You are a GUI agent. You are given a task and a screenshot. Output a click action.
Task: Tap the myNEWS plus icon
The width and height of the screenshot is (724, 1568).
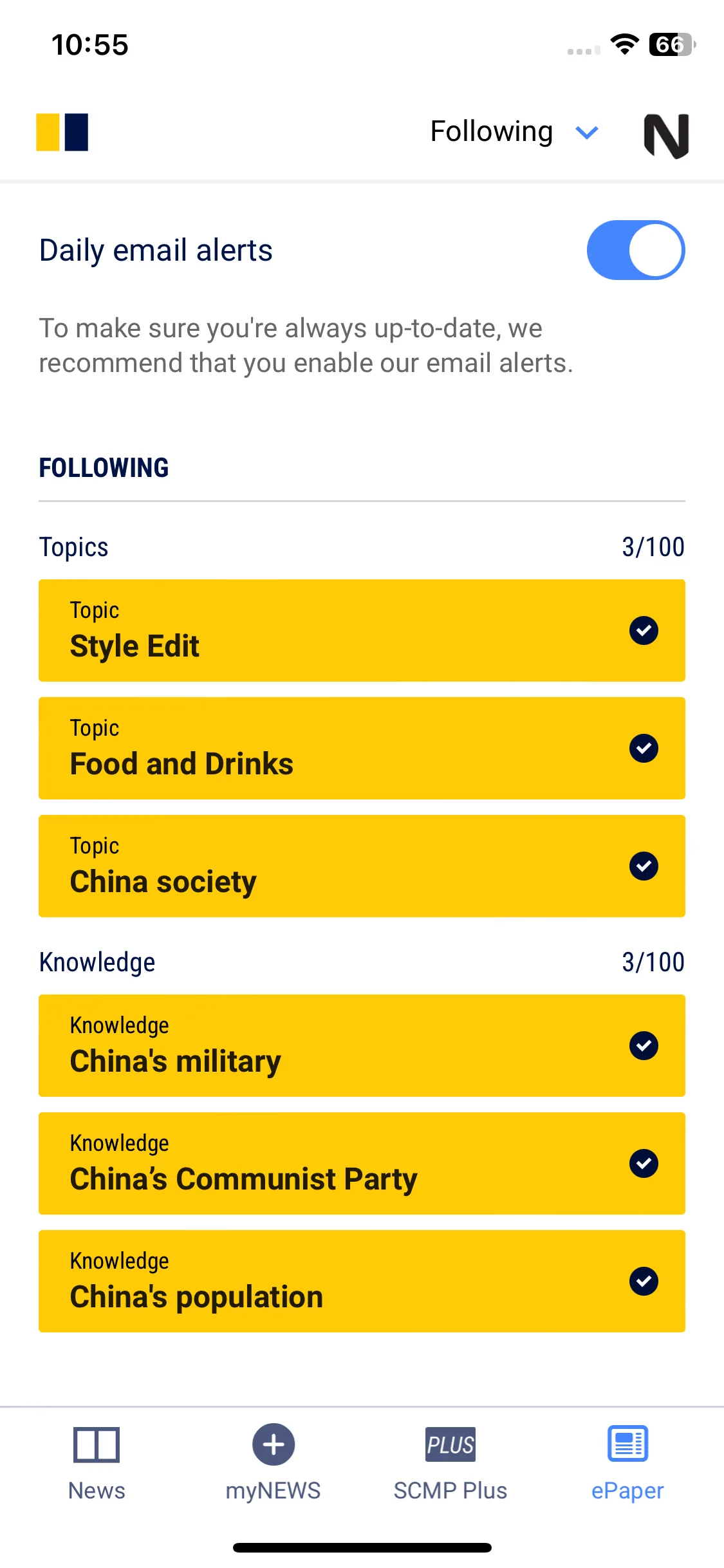click(274, 1444)
